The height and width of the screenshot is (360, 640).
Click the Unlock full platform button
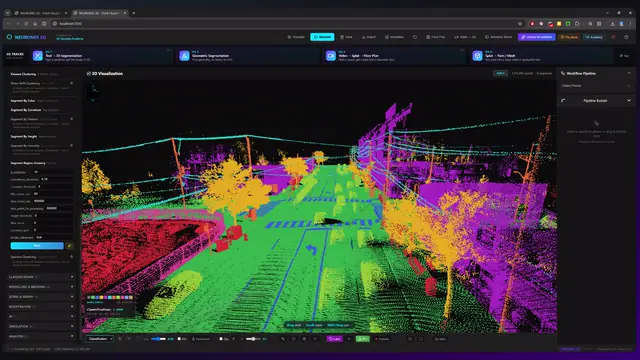(x=537, y=37)
